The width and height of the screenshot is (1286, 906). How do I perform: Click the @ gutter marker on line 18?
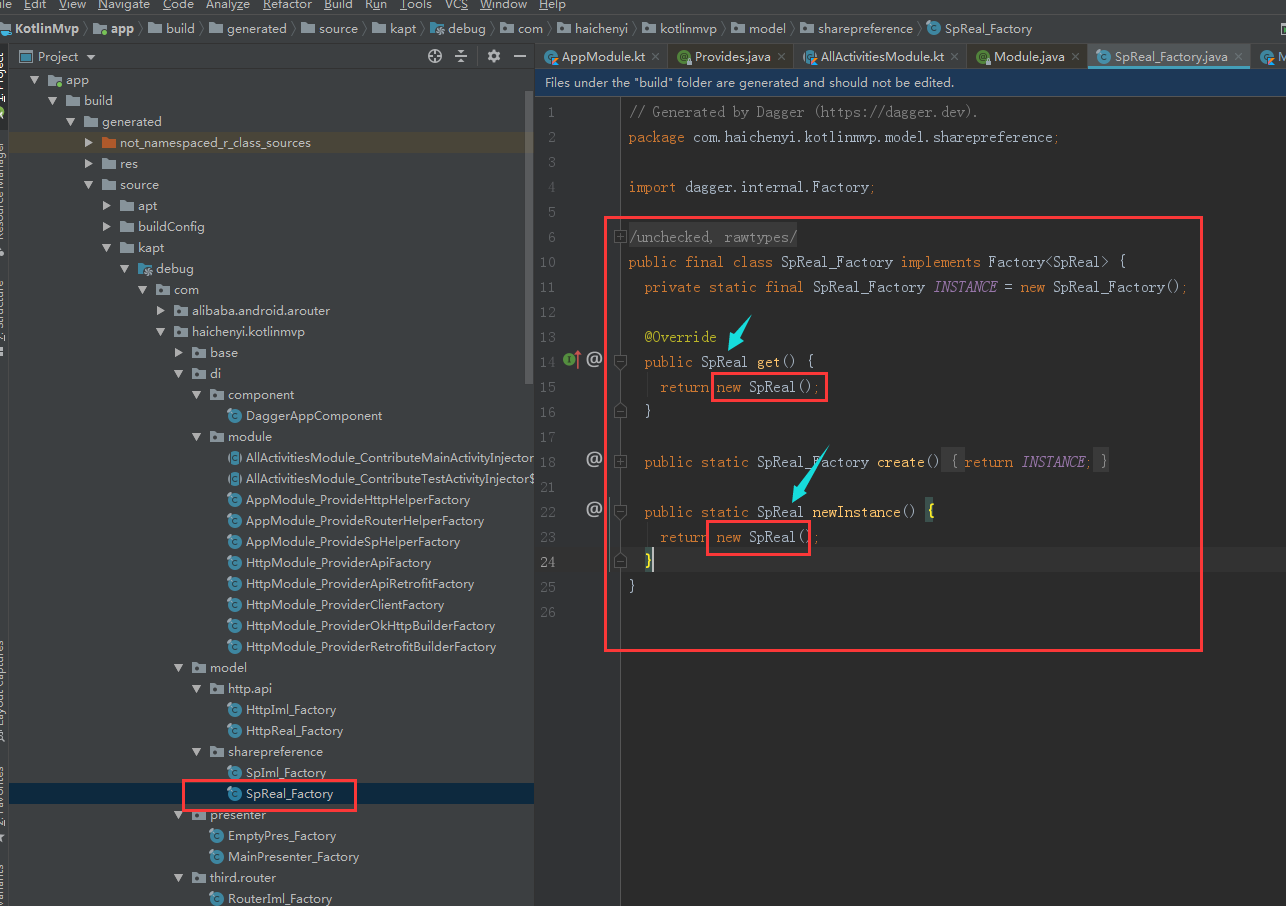click(594, 459)
